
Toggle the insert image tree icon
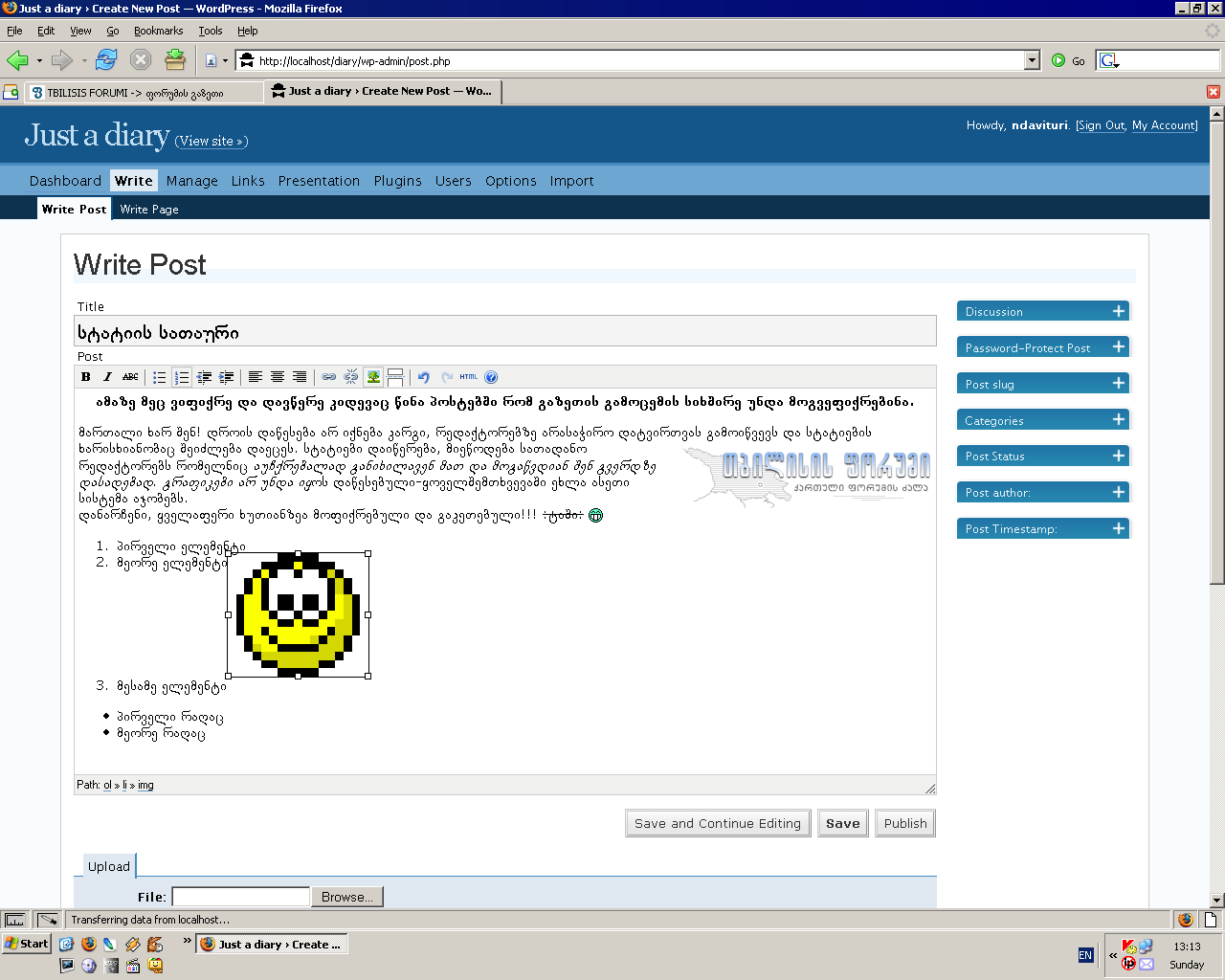[x=373, y=377]
